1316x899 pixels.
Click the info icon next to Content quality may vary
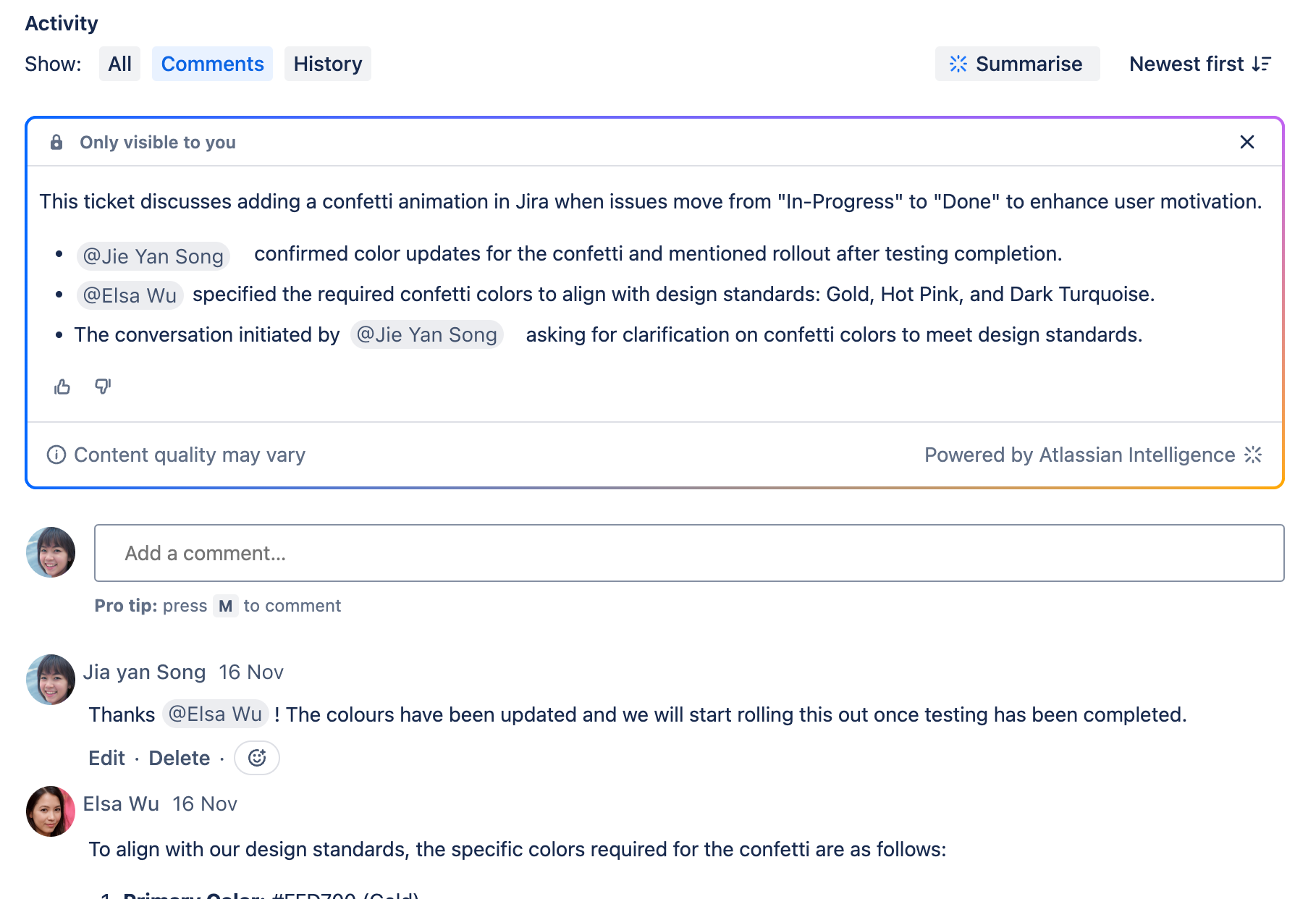click(x=56, y=455)
